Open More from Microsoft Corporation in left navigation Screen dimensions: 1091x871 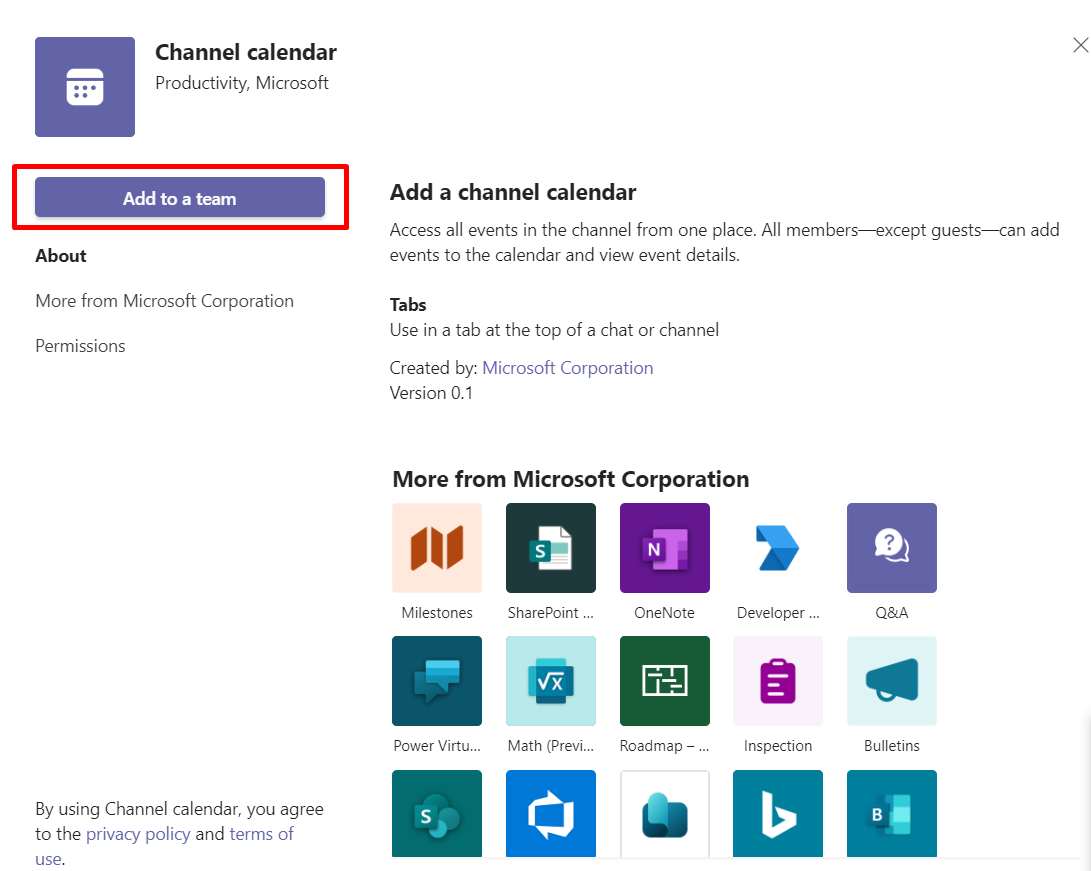point(165,301)
